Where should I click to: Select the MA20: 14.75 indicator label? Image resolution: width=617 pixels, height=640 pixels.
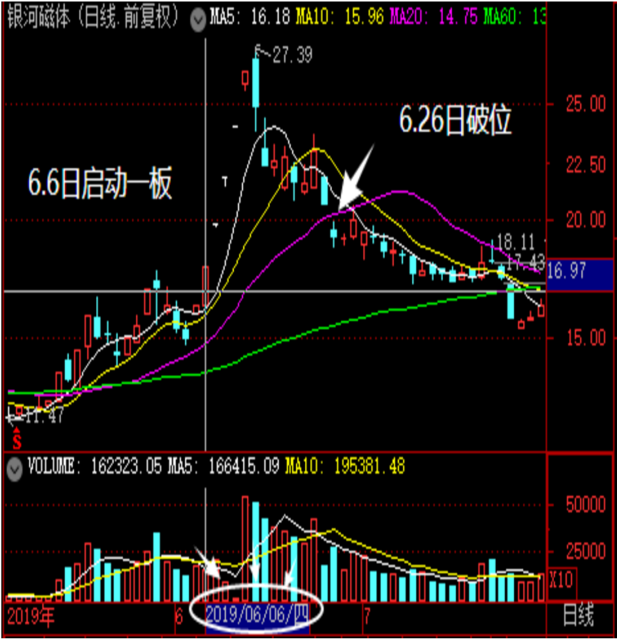(x=433, y=17)
